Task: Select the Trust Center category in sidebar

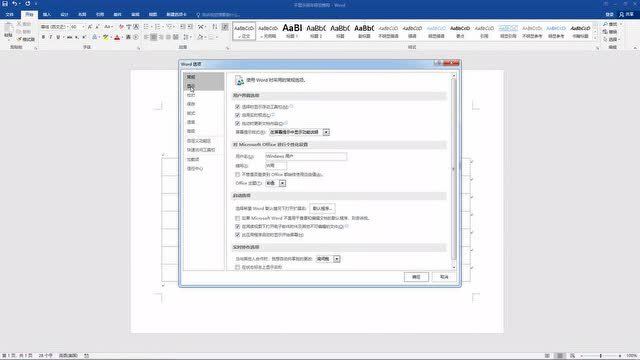Action: pos(195,169)
